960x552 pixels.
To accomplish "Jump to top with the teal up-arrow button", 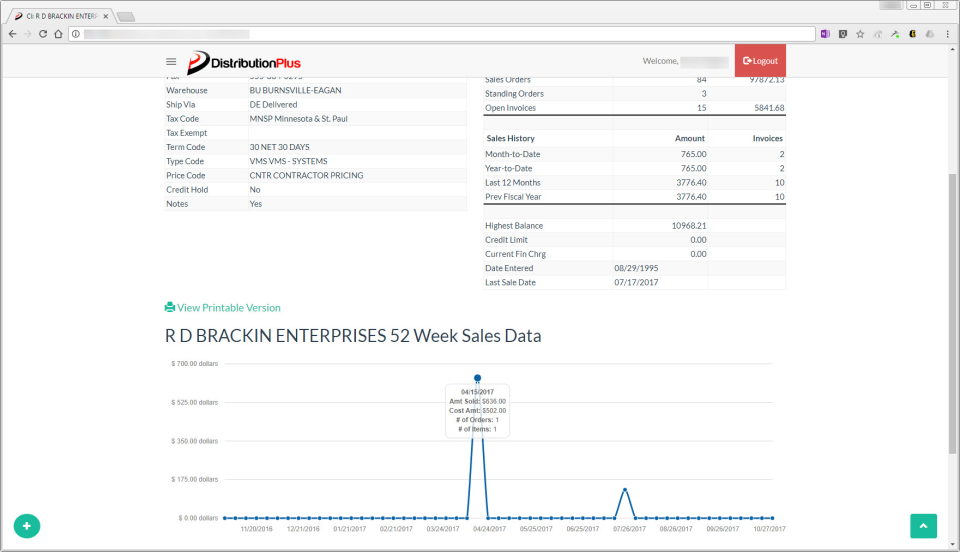I will pos(923,526).
